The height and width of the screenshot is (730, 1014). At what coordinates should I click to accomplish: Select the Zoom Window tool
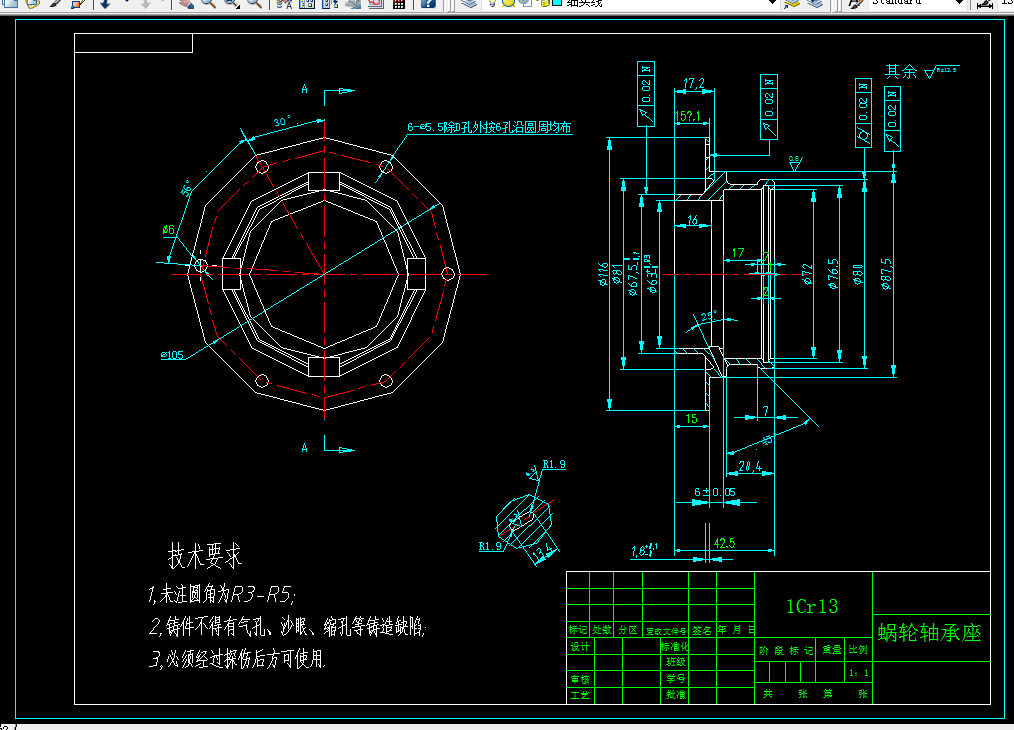(x=230, y=6)
